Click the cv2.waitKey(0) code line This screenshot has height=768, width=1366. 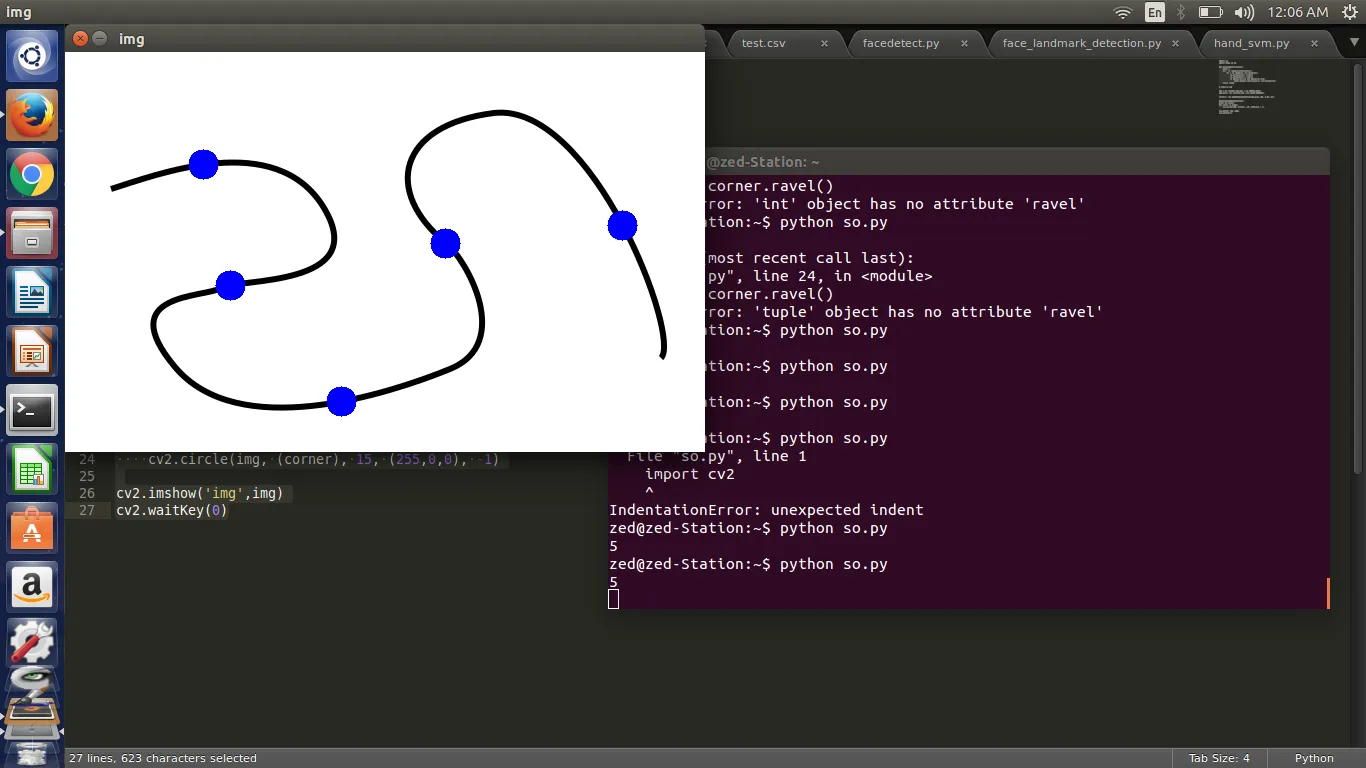click(x=172, y=510)
